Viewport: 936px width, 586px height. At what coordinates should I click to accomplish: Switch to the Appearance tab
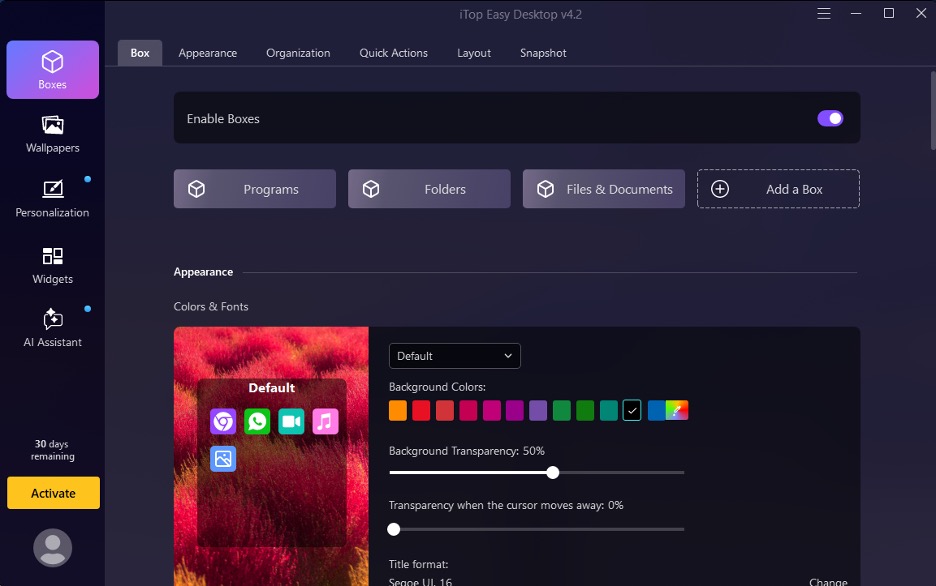click(x=208, y=53)
